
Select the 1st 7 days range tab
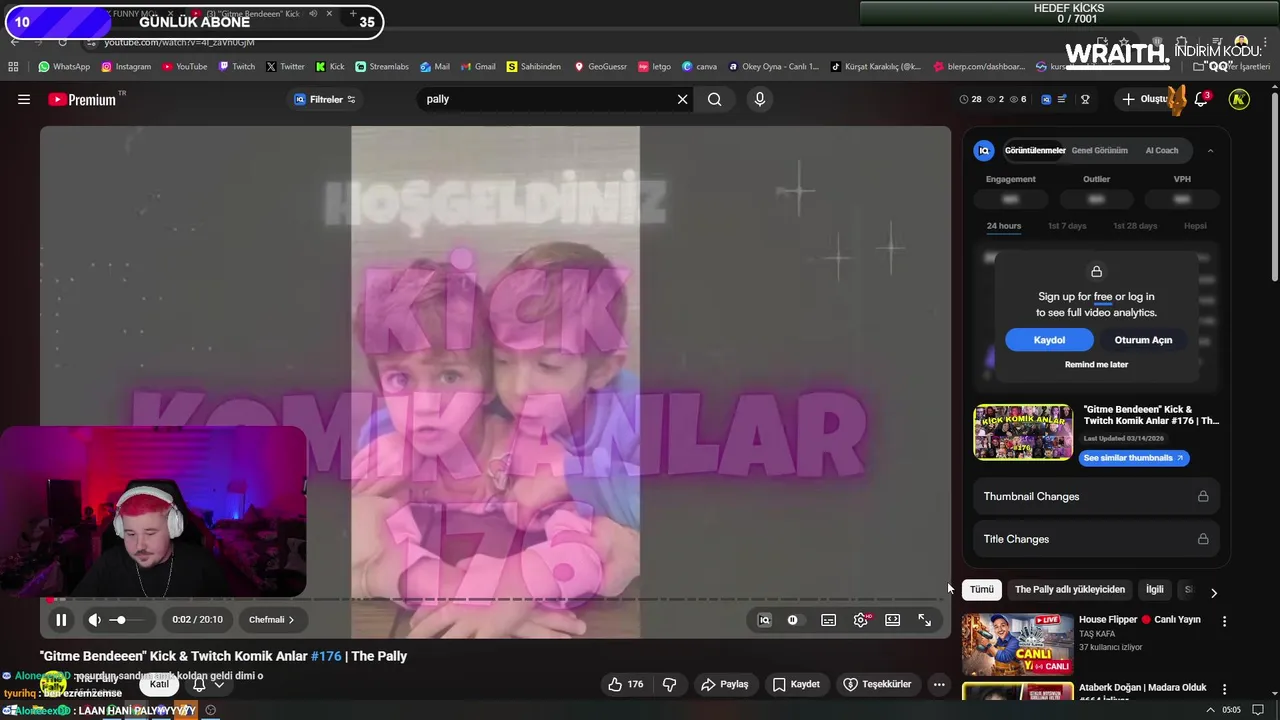click(x=1067, y=226)
